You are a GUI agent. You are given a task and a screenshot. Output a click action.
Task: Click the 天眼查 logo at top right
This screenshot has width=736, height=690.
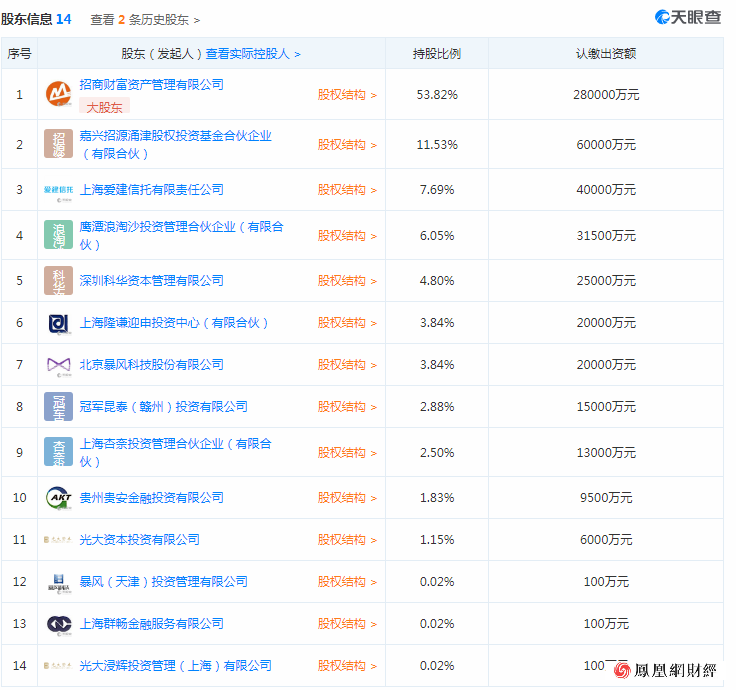pos(688,17)
